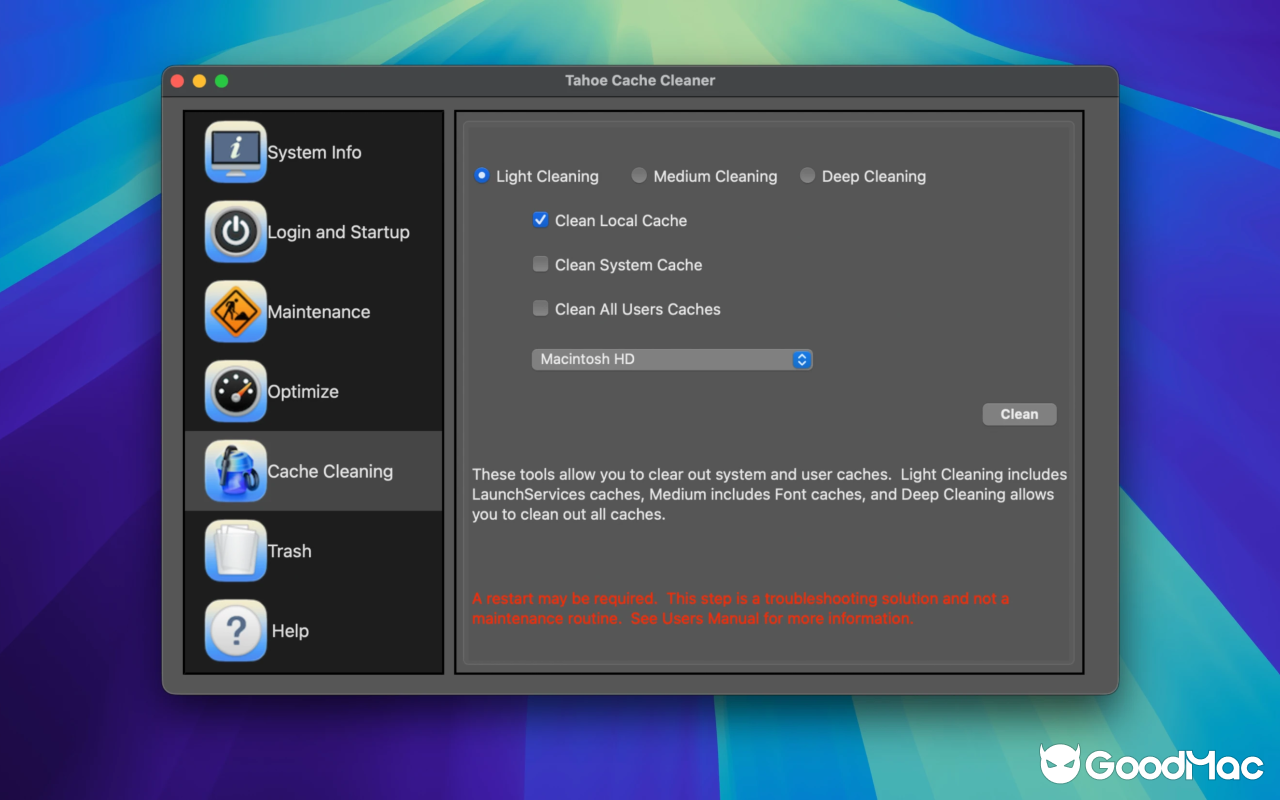The height and width of the screenshot is (800, 1280).
Task: Select Light Cleaning mode
Action: pos(481,175)
